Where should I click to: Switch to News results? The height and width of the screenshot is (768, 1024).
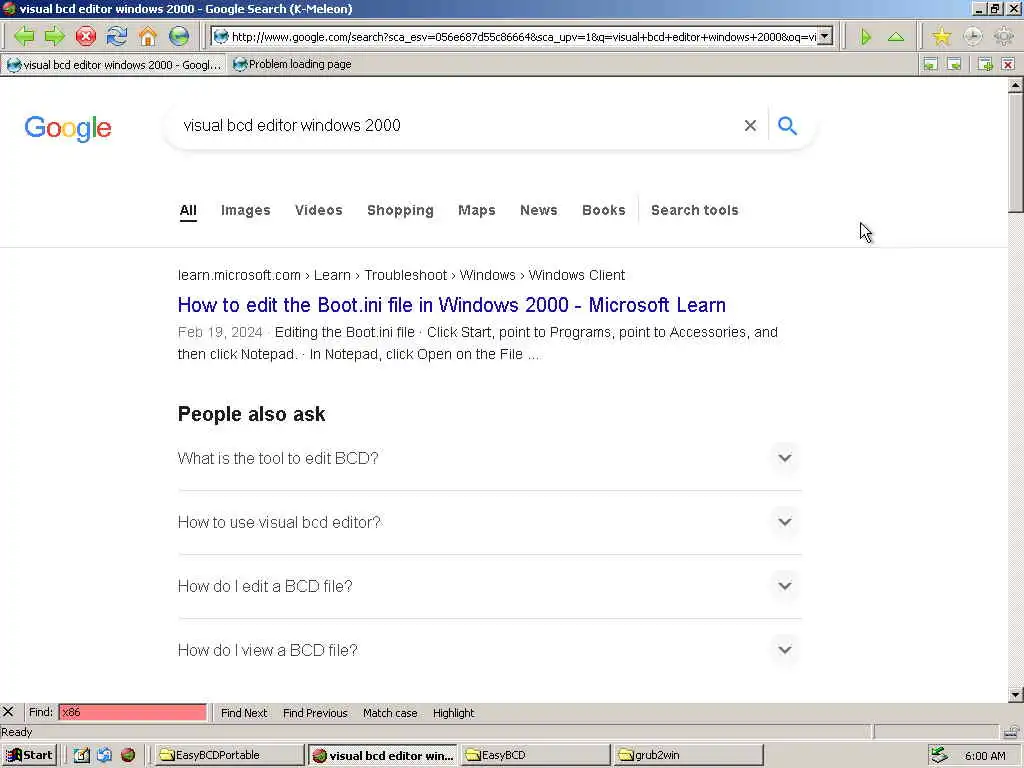(539, 210)
